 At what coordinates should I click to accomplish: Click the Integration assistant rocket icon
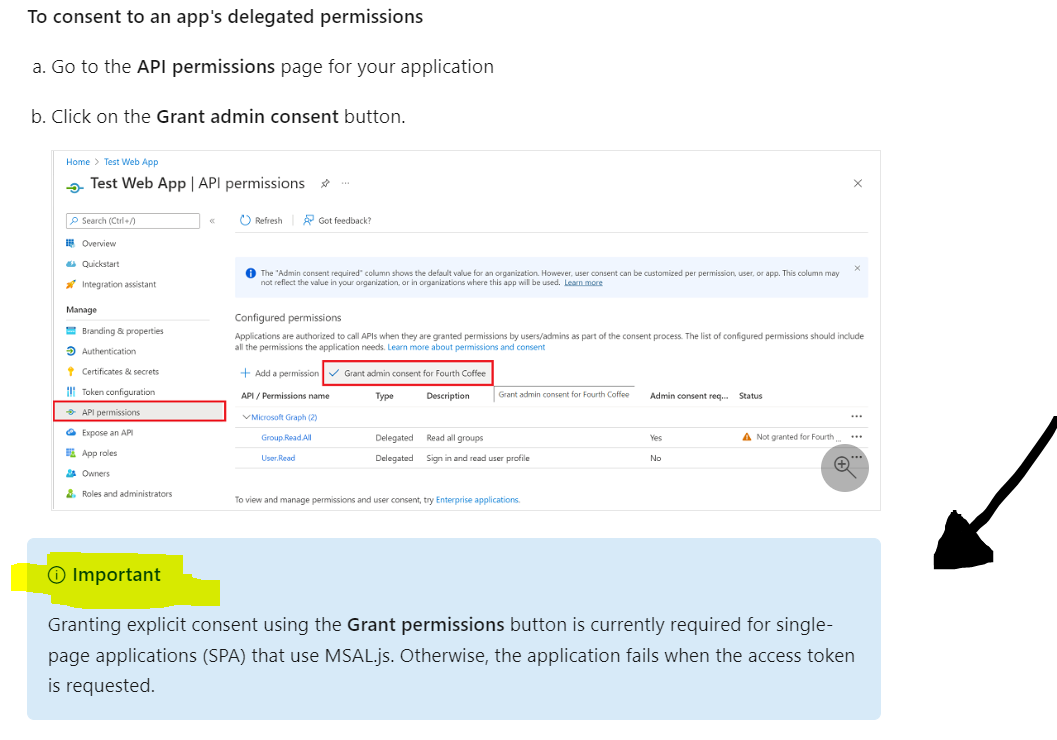[71, 284]
